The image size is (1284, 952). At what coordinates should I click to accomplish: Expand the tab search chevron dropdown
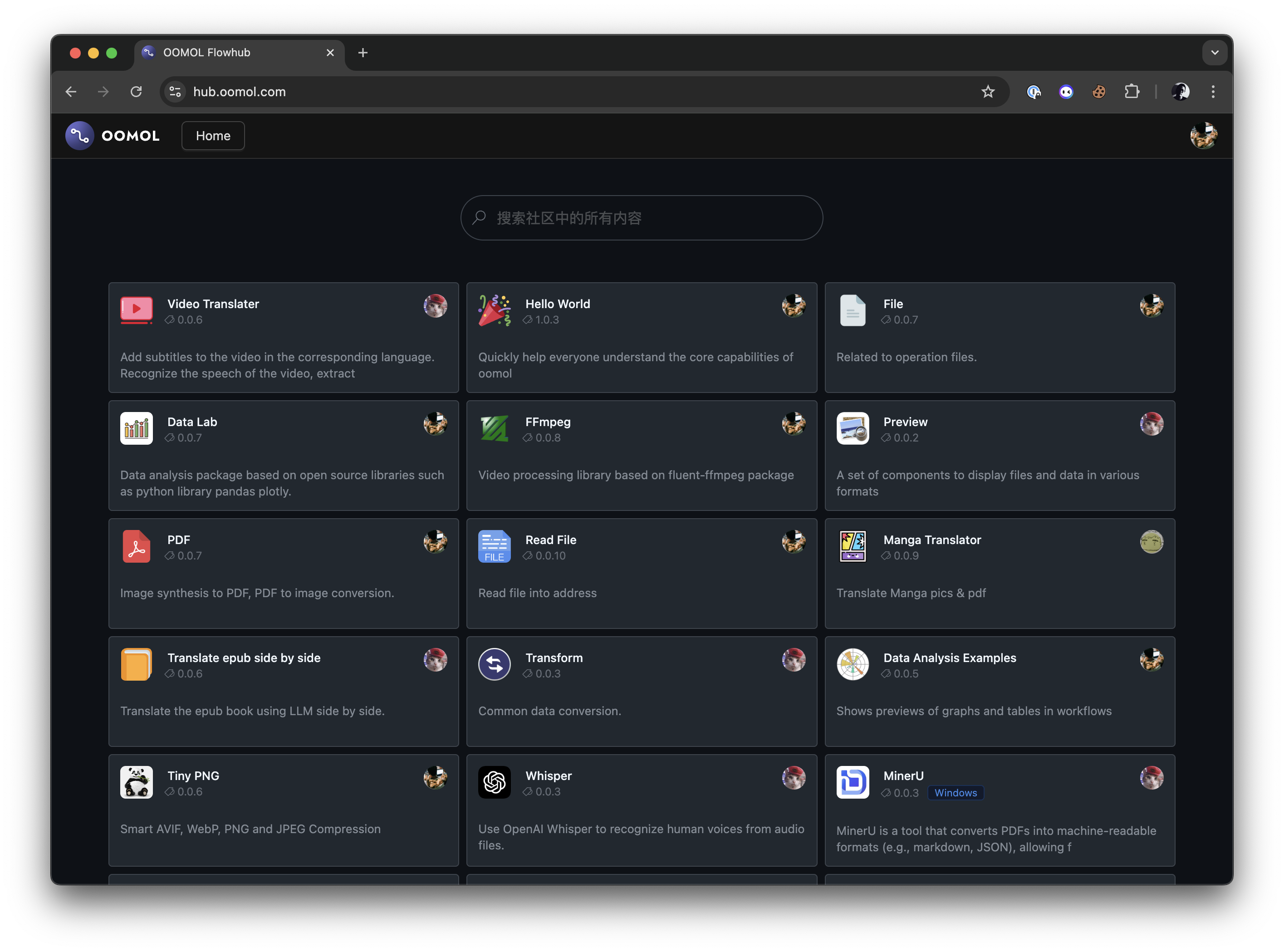(x=1214, y=53)
